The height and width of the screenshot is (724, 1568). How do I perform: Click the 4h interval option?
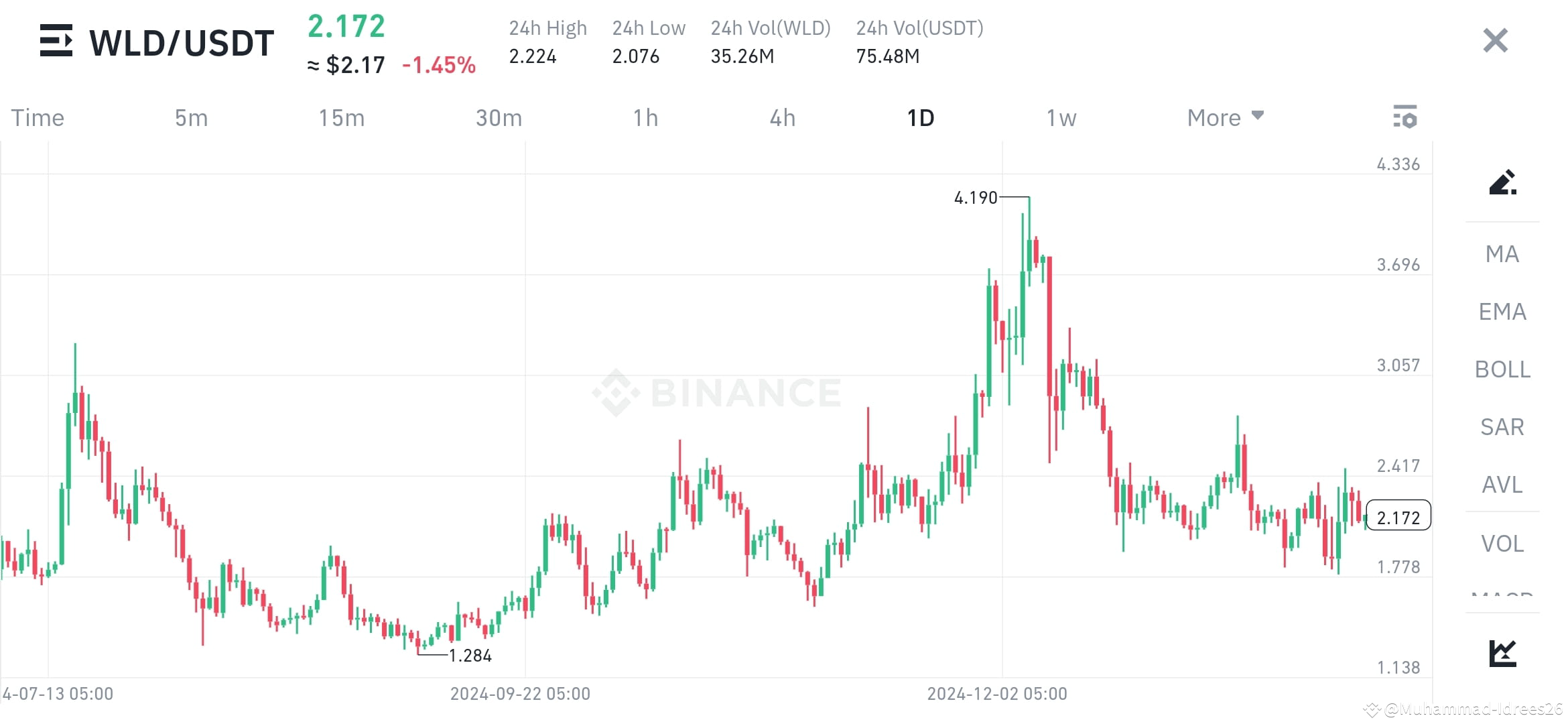pos(782,117)
